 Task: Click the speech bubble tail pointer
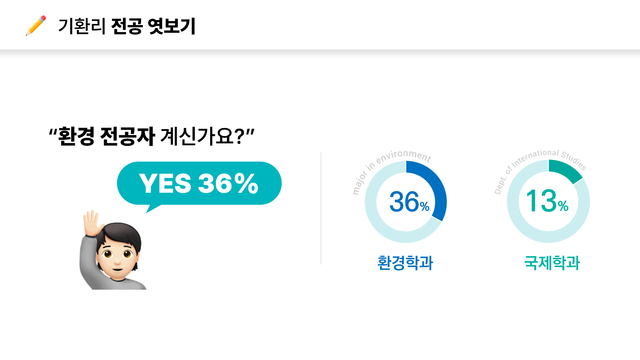153,208
